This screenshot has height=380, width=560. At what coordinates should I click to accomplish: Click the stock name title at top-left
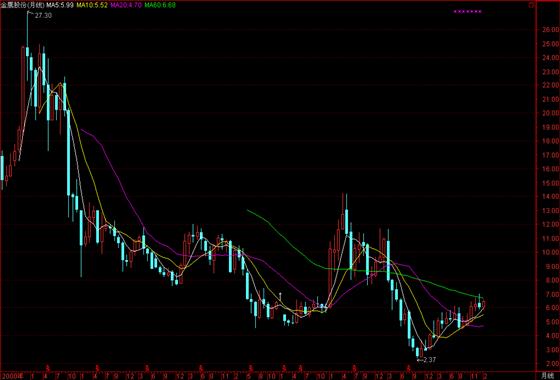click(x=22, y=5)
